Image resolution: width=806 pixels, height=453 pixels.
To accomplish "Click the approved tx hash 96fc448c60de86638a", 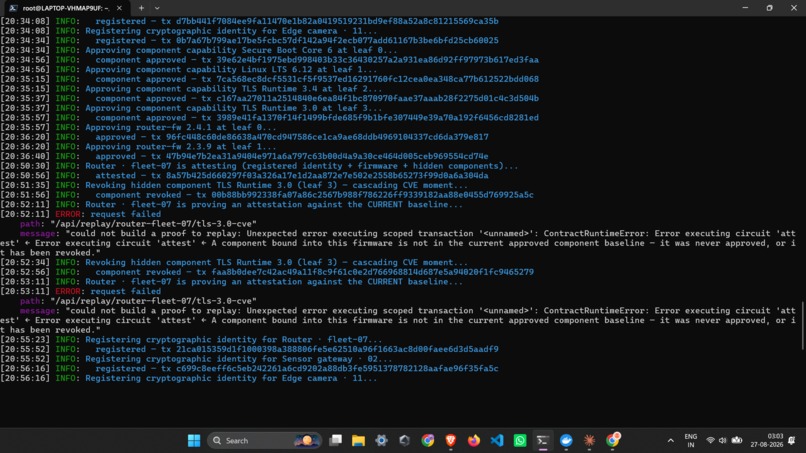I will [327, 137].
